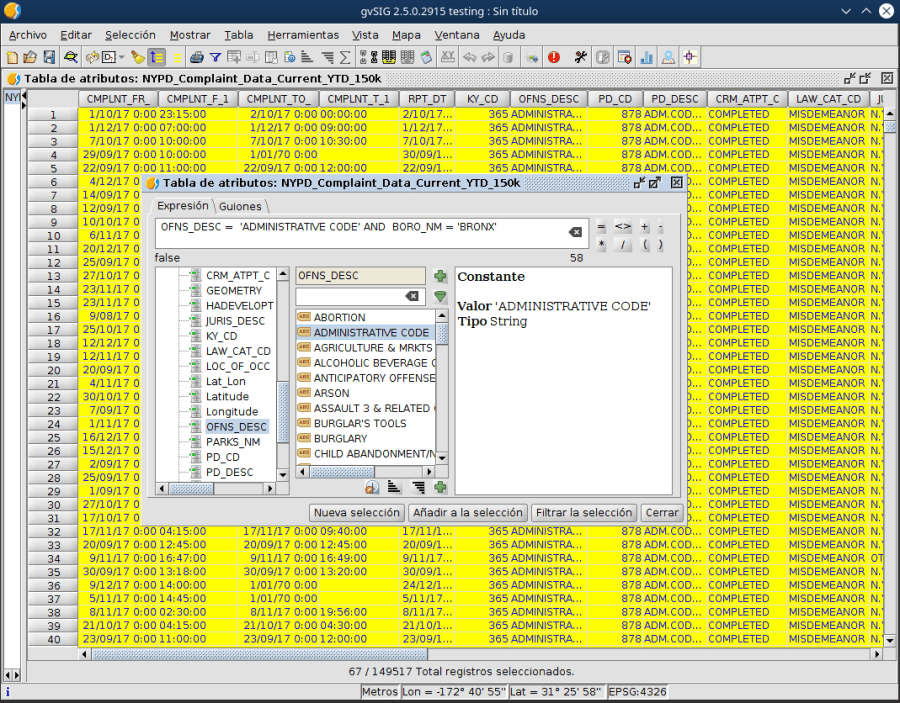Viewport: 900px width, 703px height.
Task: Open the Tabla menu
Action: click(238, 34)
